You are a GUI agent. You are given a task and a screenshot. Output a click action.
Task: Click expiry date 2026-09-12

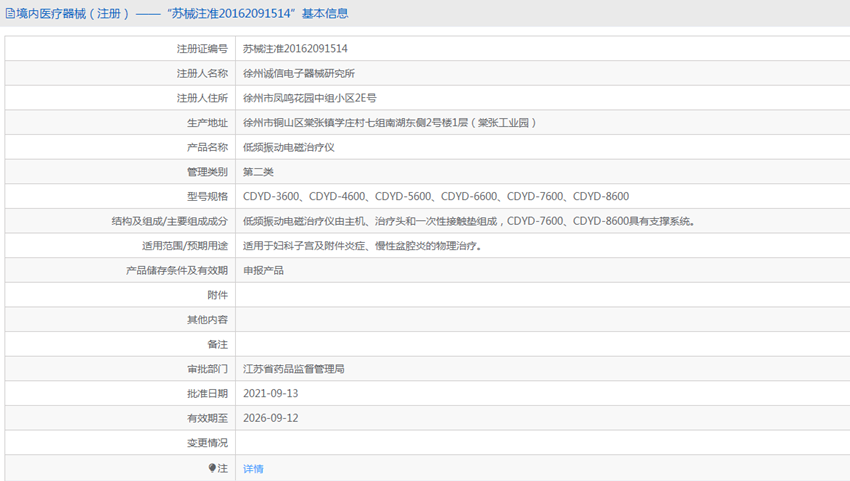[271, 418]
